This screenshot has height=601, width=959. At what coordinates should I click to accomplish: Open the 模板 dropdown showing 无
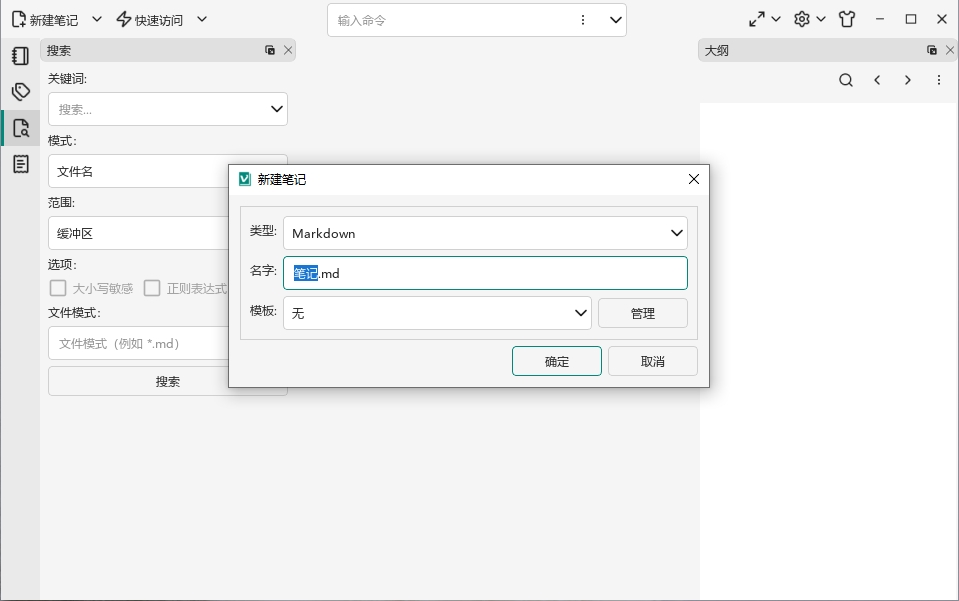click(x=437, y=313)
